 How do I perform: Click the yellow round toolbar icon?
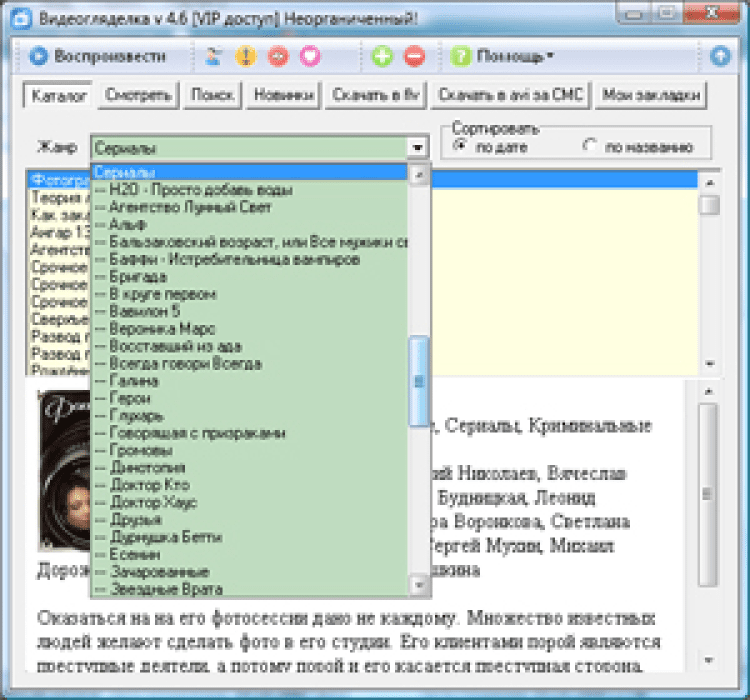point(246,56)
